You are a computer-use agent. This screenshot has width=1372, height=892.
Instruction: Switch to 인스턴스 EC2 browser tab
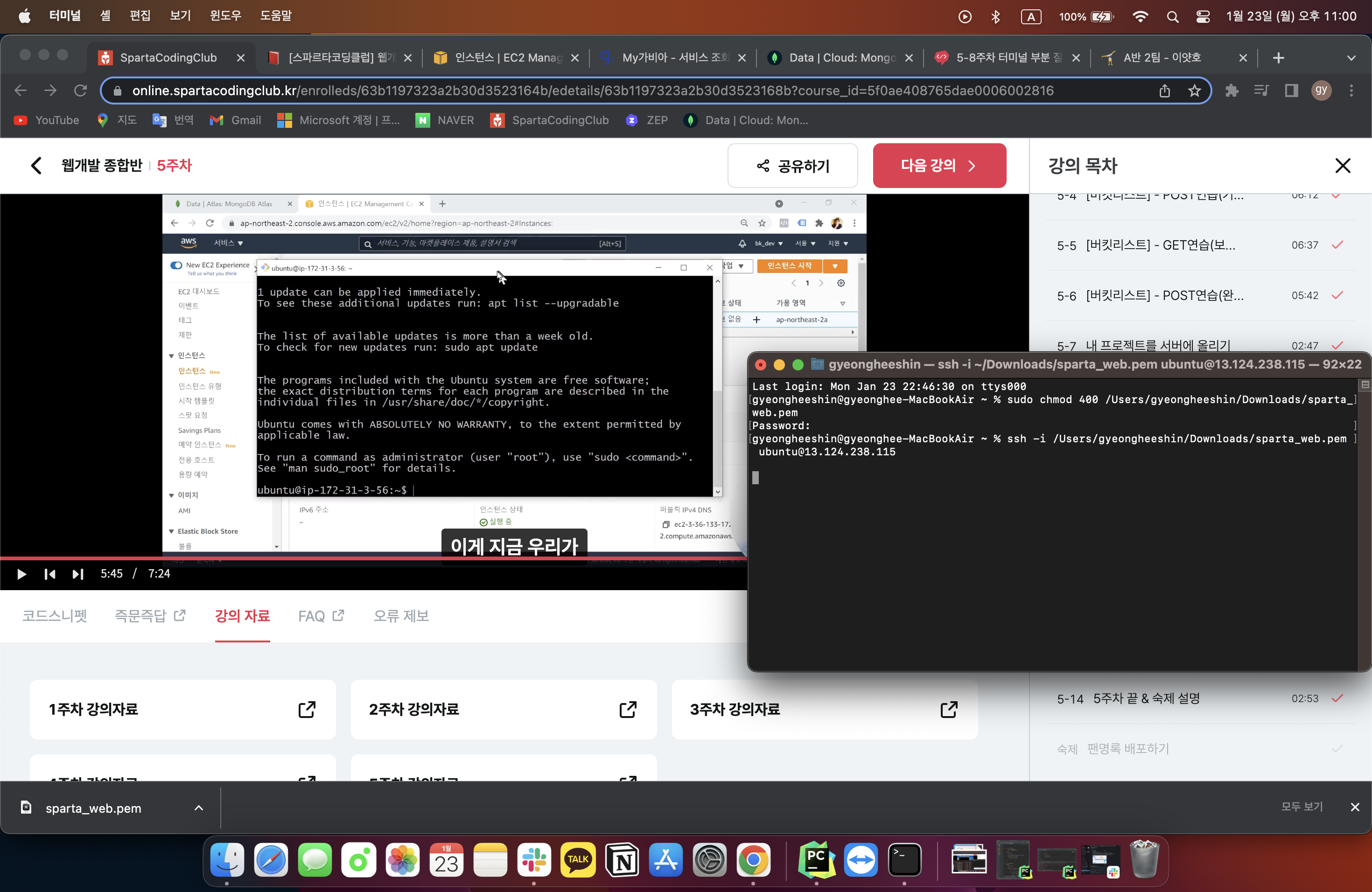505,58
